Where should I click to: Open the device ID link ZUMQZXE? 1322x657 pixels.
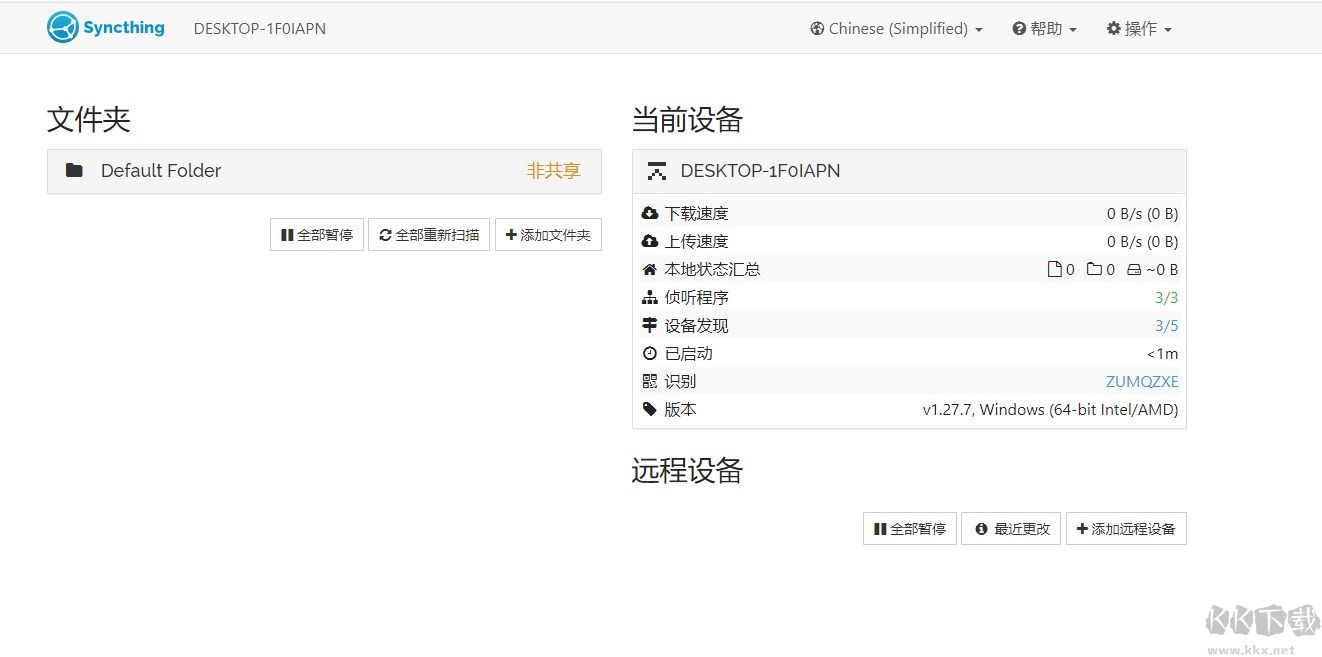coord(1142,380)
